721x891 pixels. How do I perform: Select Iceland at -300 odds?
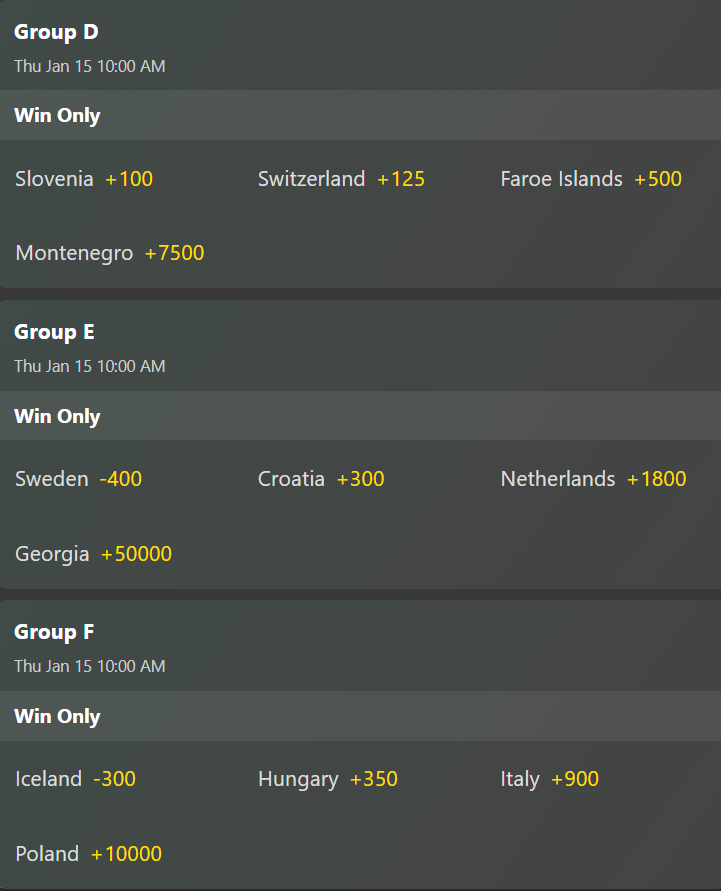tap(75, 779)
